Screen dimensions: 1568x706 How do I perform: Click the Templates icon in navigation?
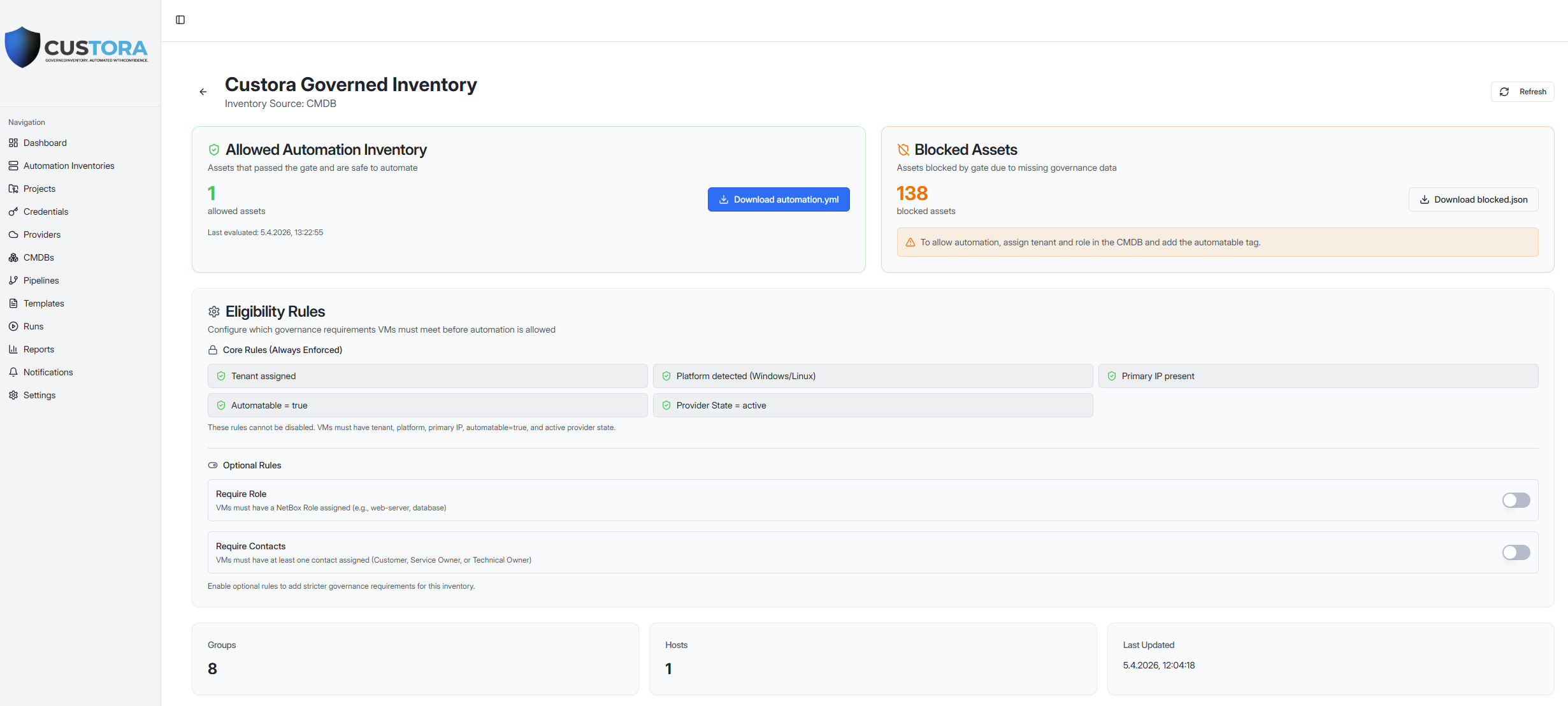(x=13, y=303)
